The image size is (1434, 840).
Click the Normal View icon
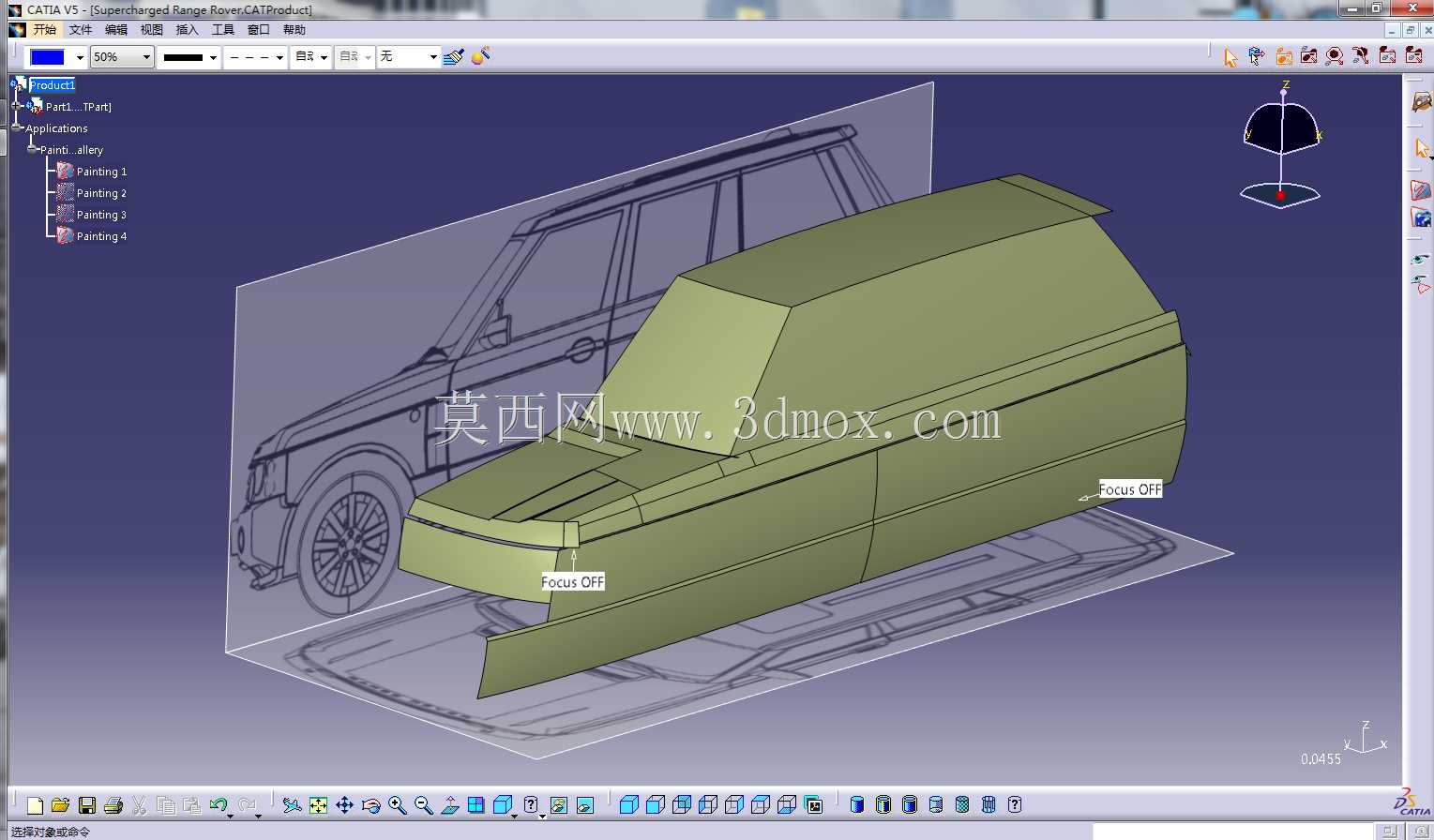point(450,805)
